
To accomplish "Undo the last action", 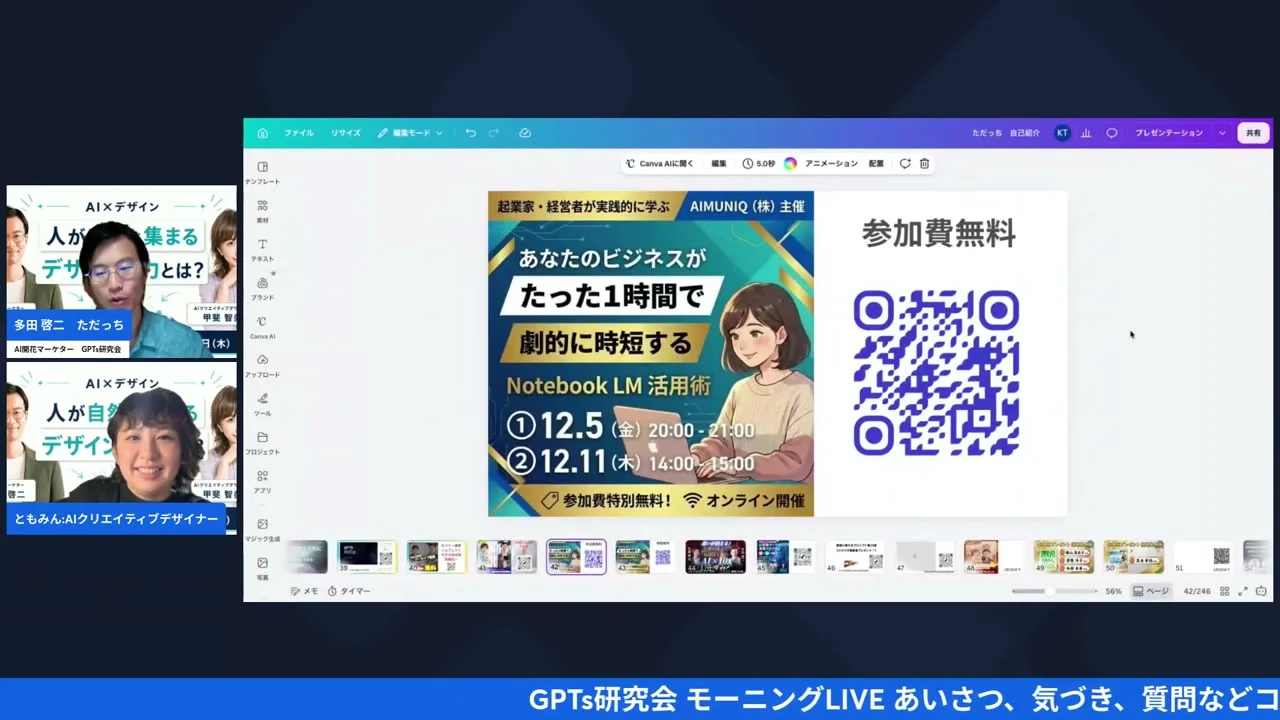I will (471, 133).
